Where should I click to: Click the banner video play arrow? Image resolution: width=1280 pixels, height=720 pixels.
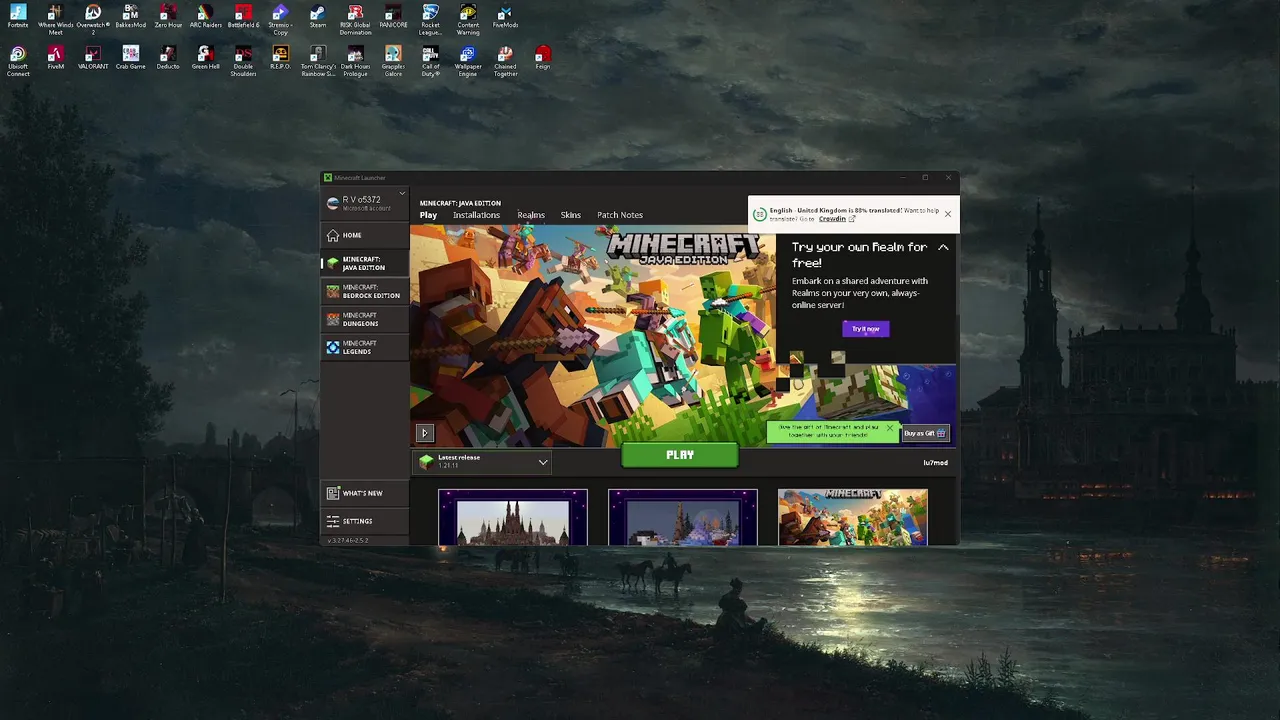[x=424, y=433]
